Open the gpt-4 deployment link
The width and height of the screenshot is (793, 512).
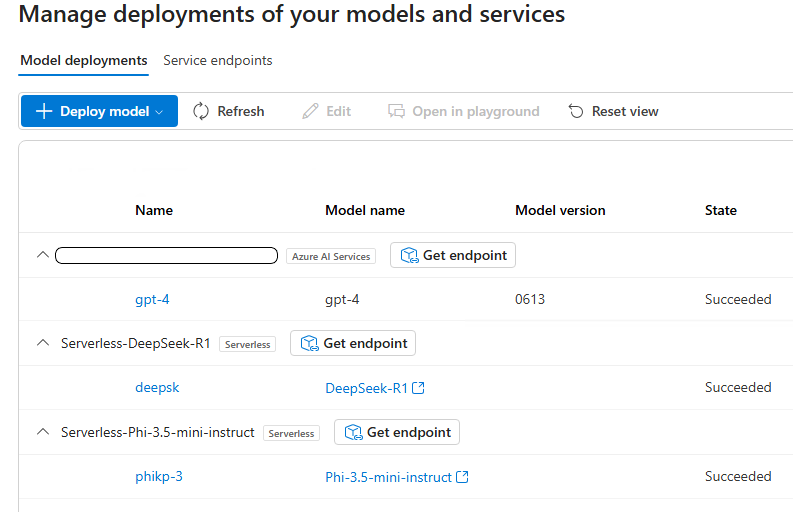[152, 299]
